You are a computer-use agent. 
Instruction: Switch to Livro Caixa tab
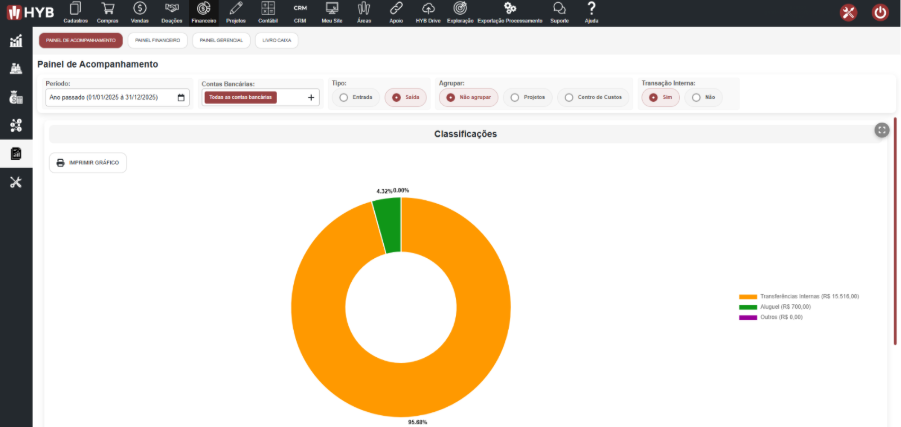click(276, 41)
